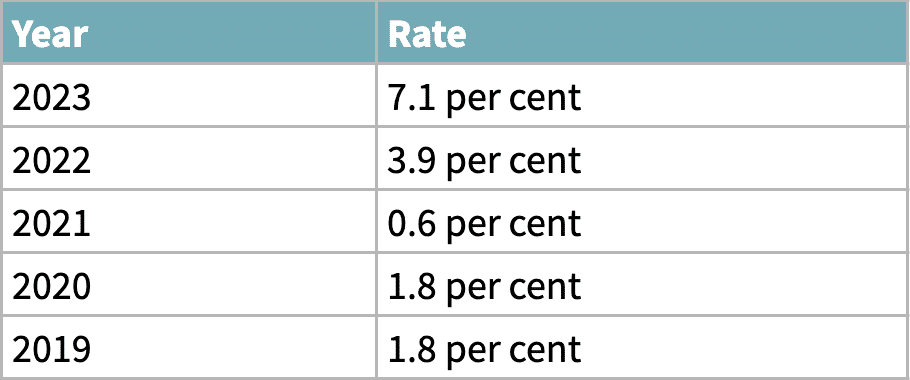Select the 2021 year cell
Image resolution: width=910 pixels, height=380 pixels.
point(189,221)
